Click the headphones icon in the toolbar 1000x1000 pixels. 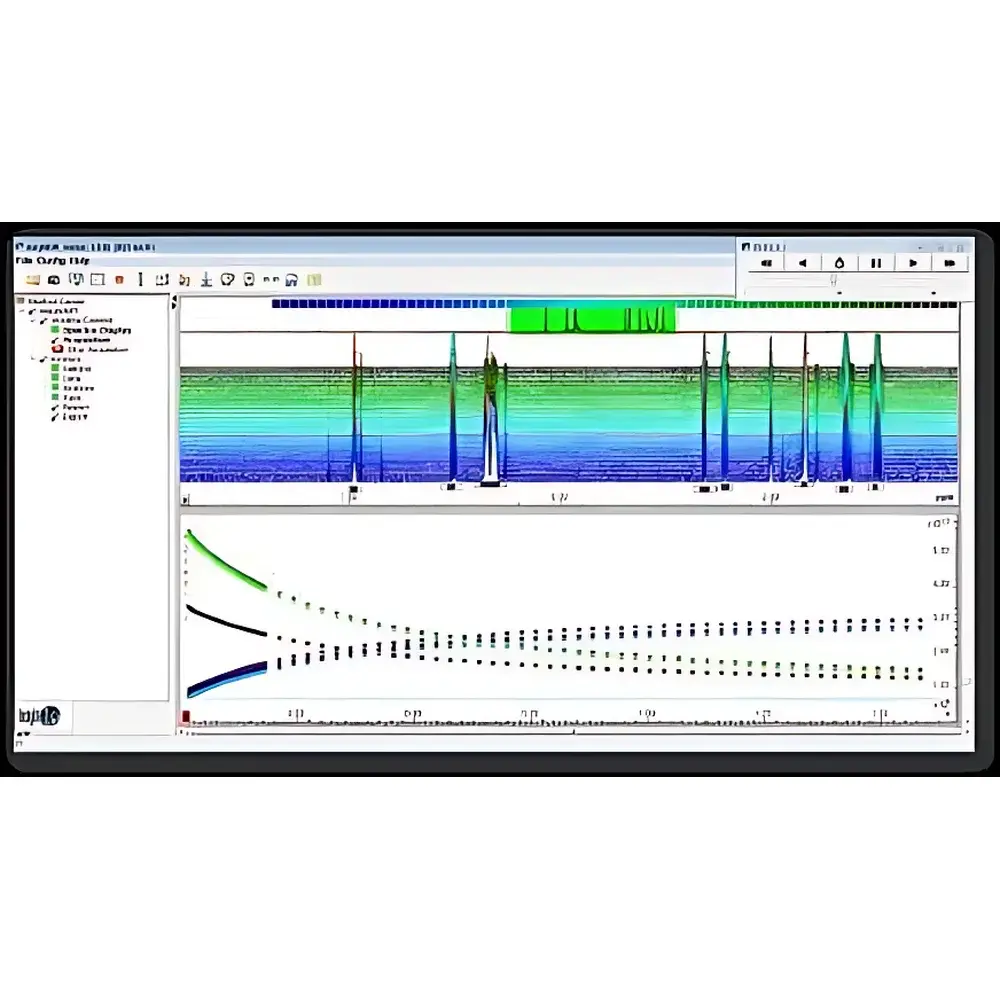pyautogui.click(x=293, y=280)
